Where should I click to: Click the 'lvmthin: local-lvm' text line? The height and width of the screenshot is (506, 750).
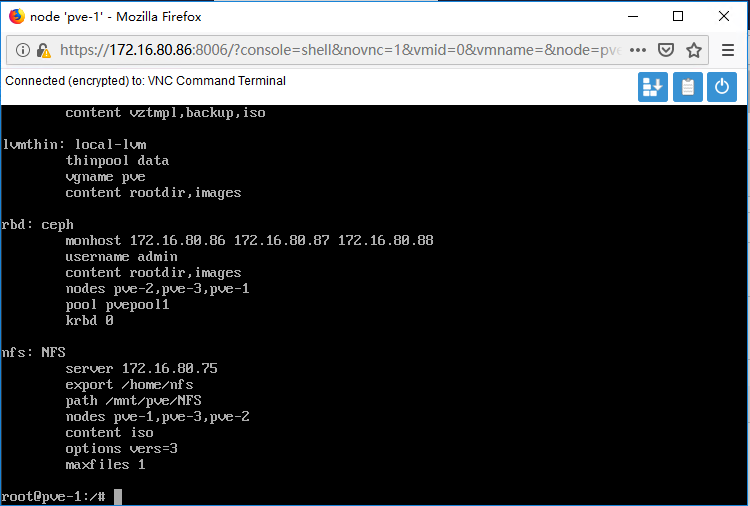[74, 144]
